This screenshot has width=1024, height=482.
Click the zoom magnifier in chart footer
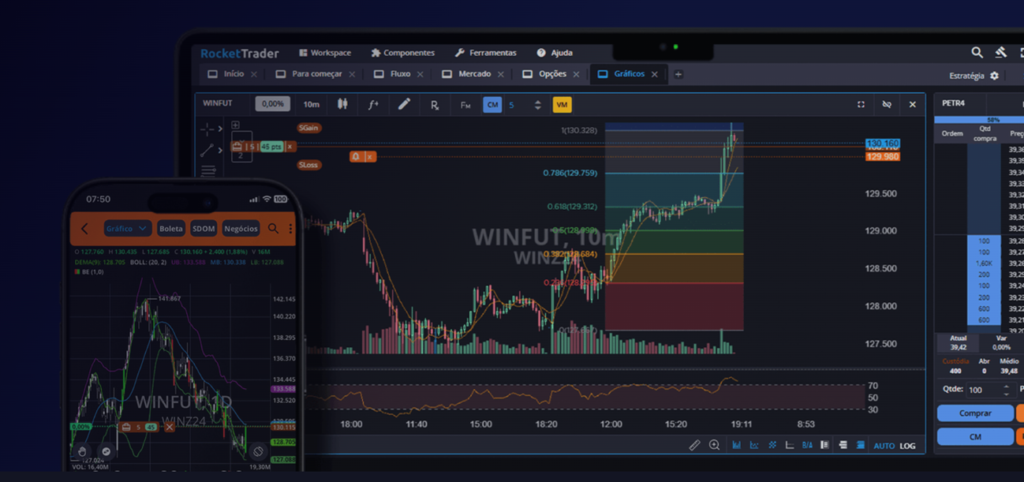click(x=714, y=445)
